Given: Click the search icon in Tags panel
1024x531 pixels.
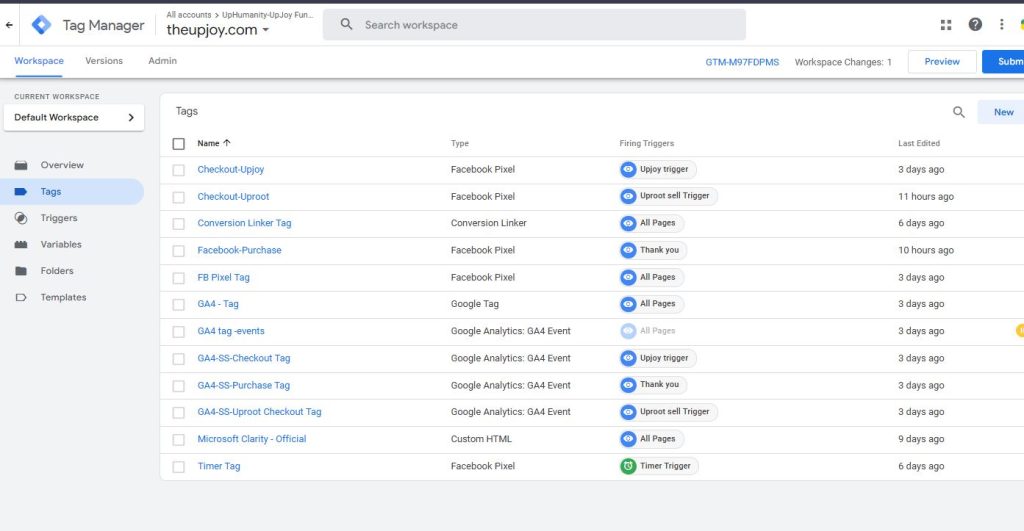Looking at the screenshot, I should (958, 112).
